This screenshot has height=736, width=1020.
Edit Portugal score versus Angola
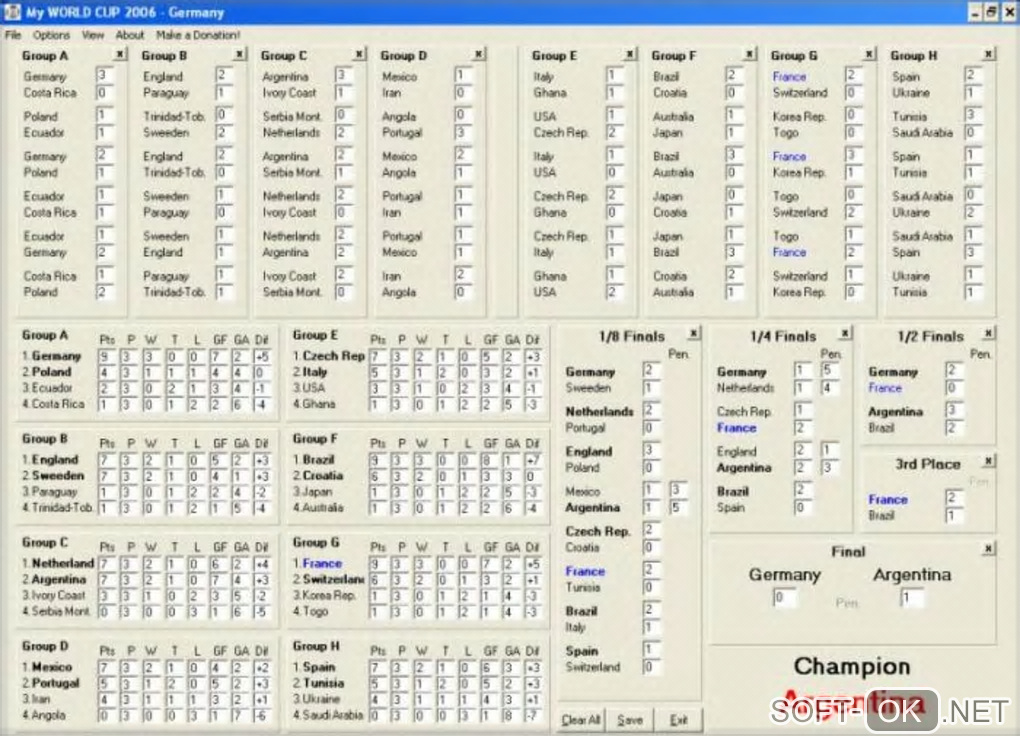[464, 132]
